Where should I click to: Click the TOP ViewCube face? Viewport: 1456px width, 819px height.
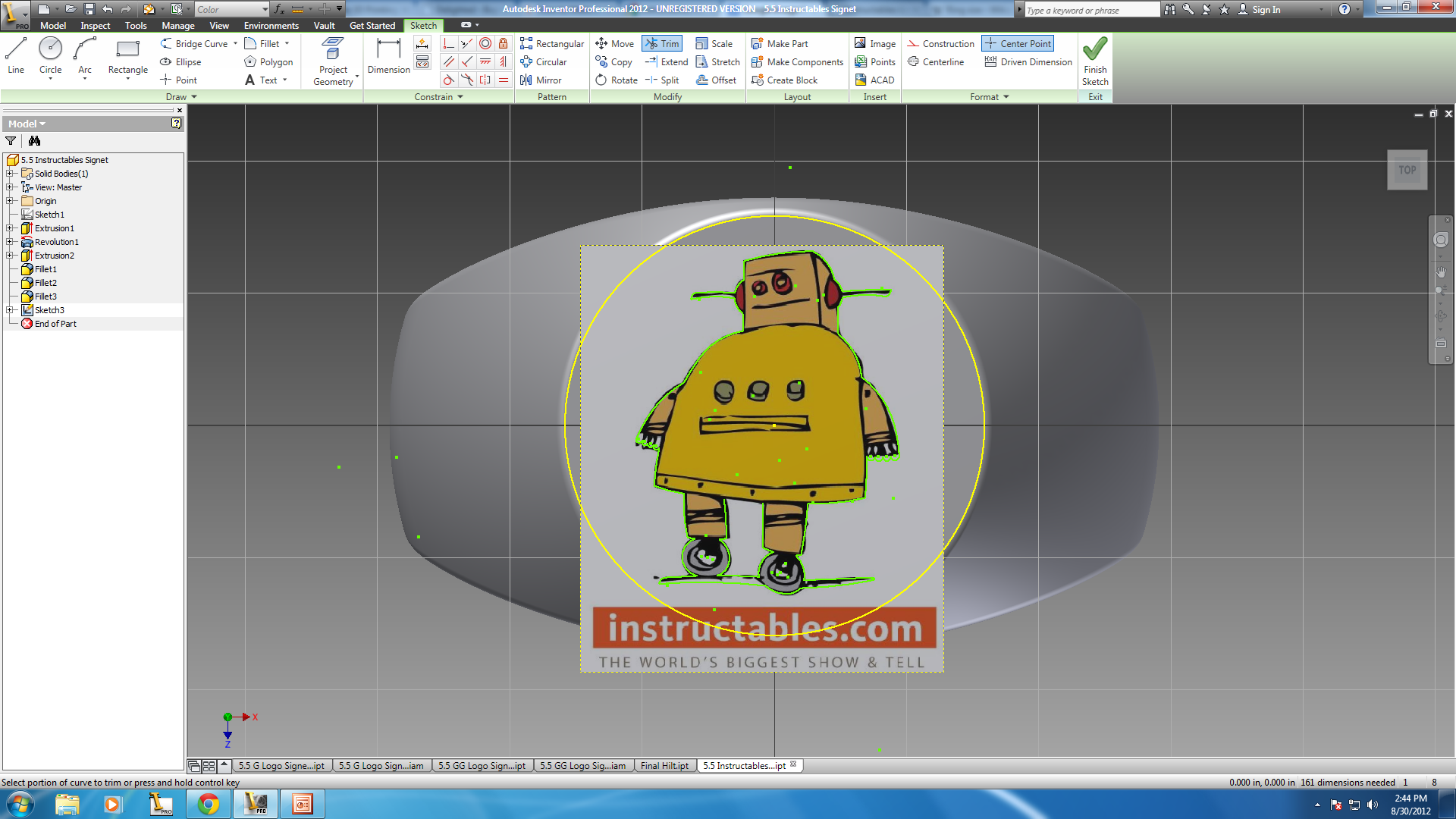tap(1407, 170)
